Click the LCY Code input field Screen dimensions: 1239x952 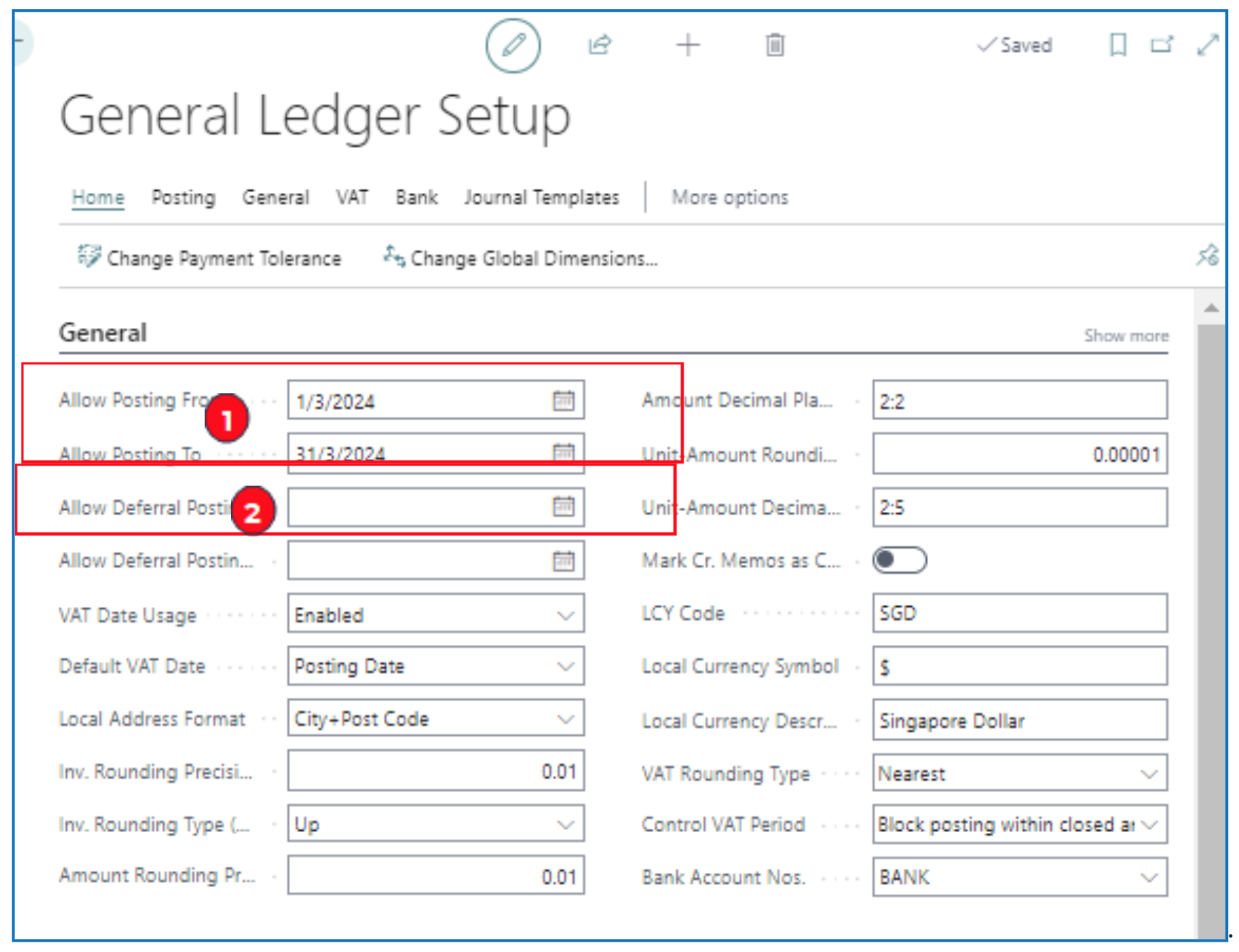coord(1018,613)
